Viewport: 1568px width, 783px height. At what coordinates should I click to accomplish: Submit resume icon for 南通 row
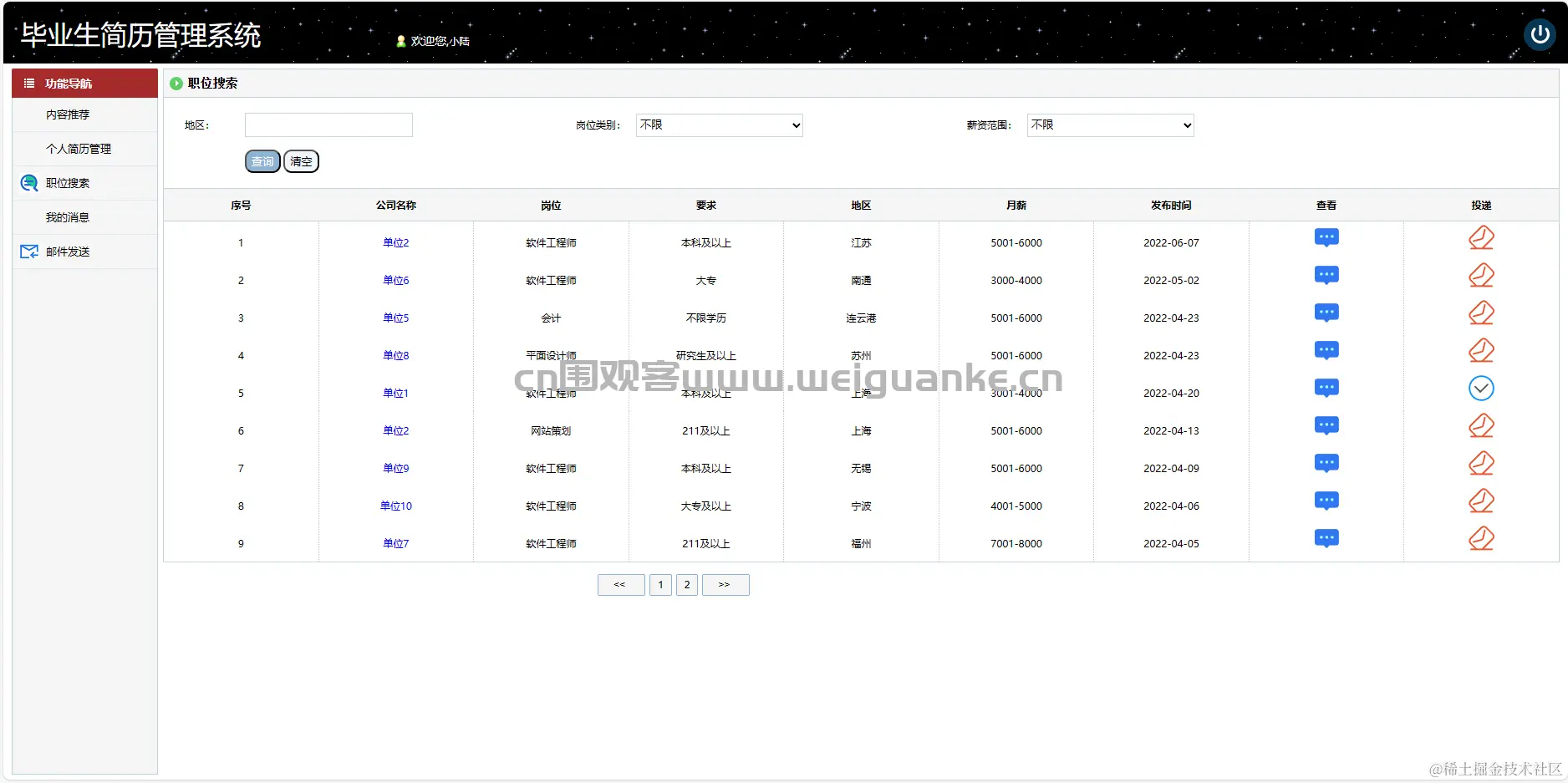tap(1481, 276)
